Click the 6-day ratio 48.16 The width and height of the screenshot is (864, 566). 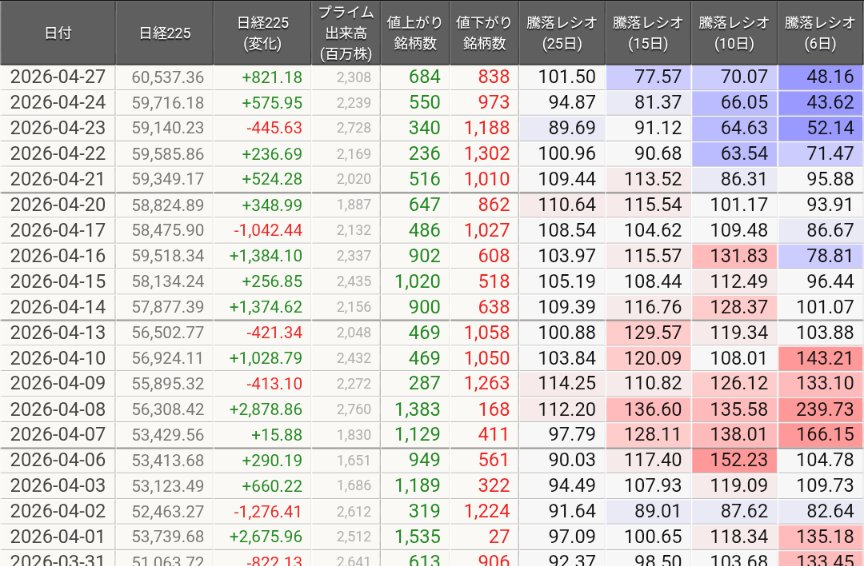830,77
